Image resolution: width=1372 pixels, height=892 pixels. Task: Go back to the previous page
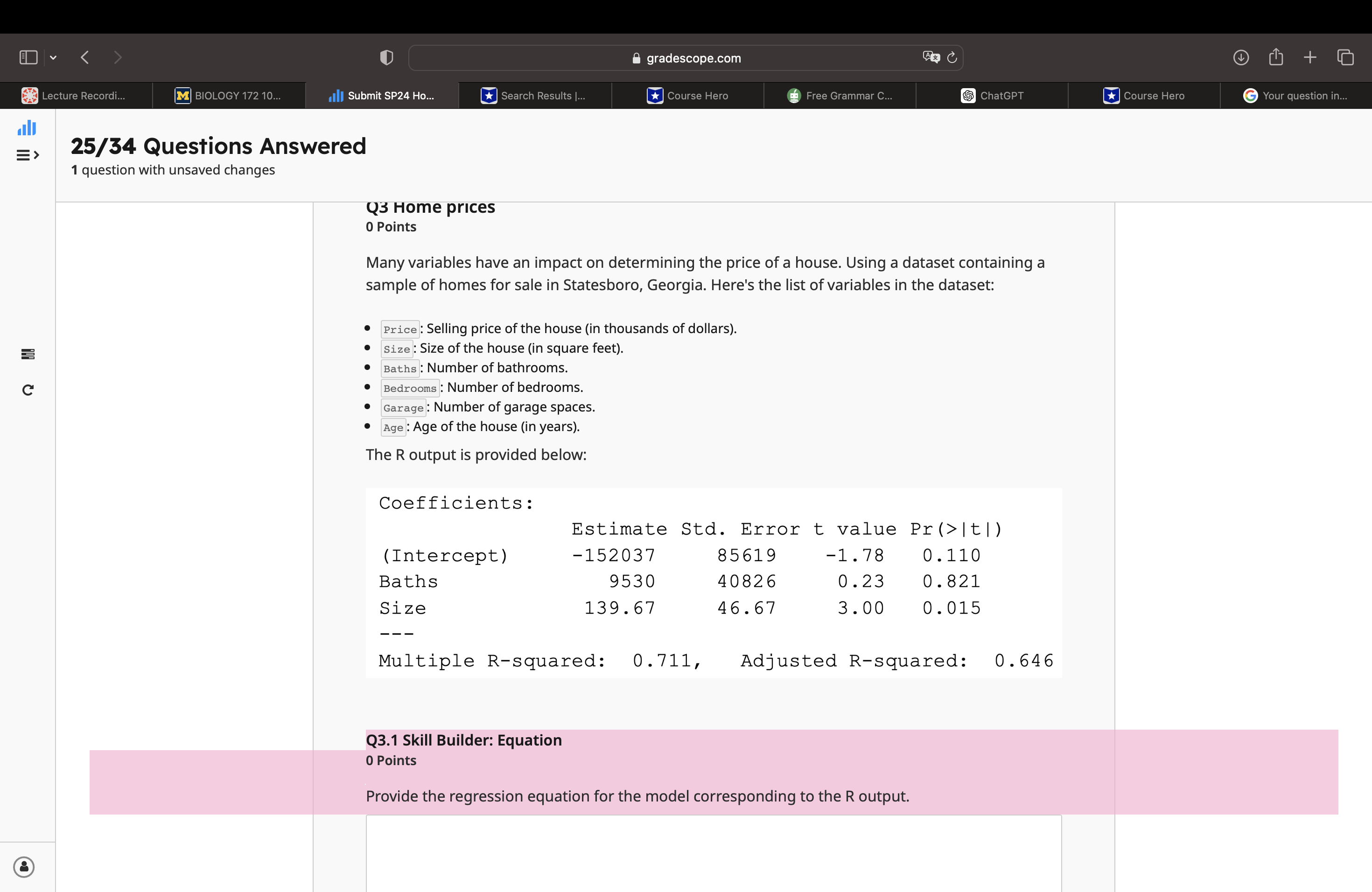coord(85,58)
